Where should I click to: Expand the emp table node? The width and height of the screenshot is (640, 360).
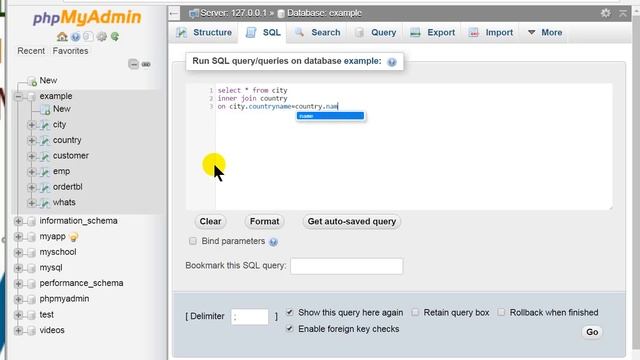pos(31,171)
